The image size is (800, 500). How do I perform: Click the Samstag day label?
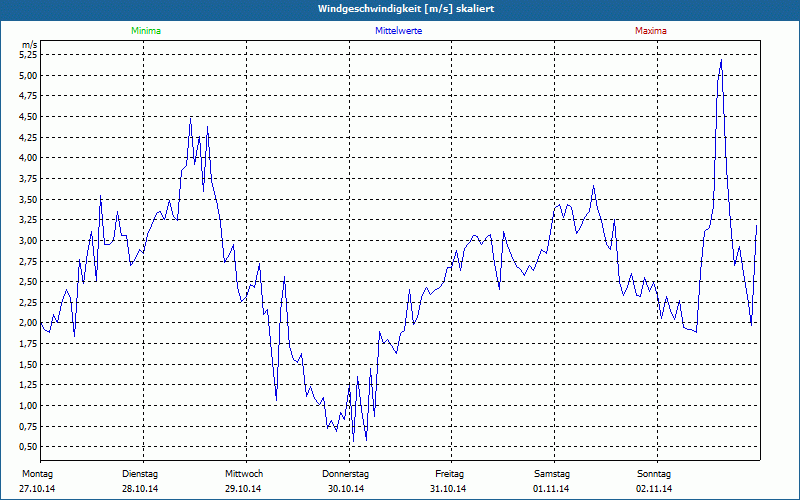pyautogui.click(x=552, y=474)
